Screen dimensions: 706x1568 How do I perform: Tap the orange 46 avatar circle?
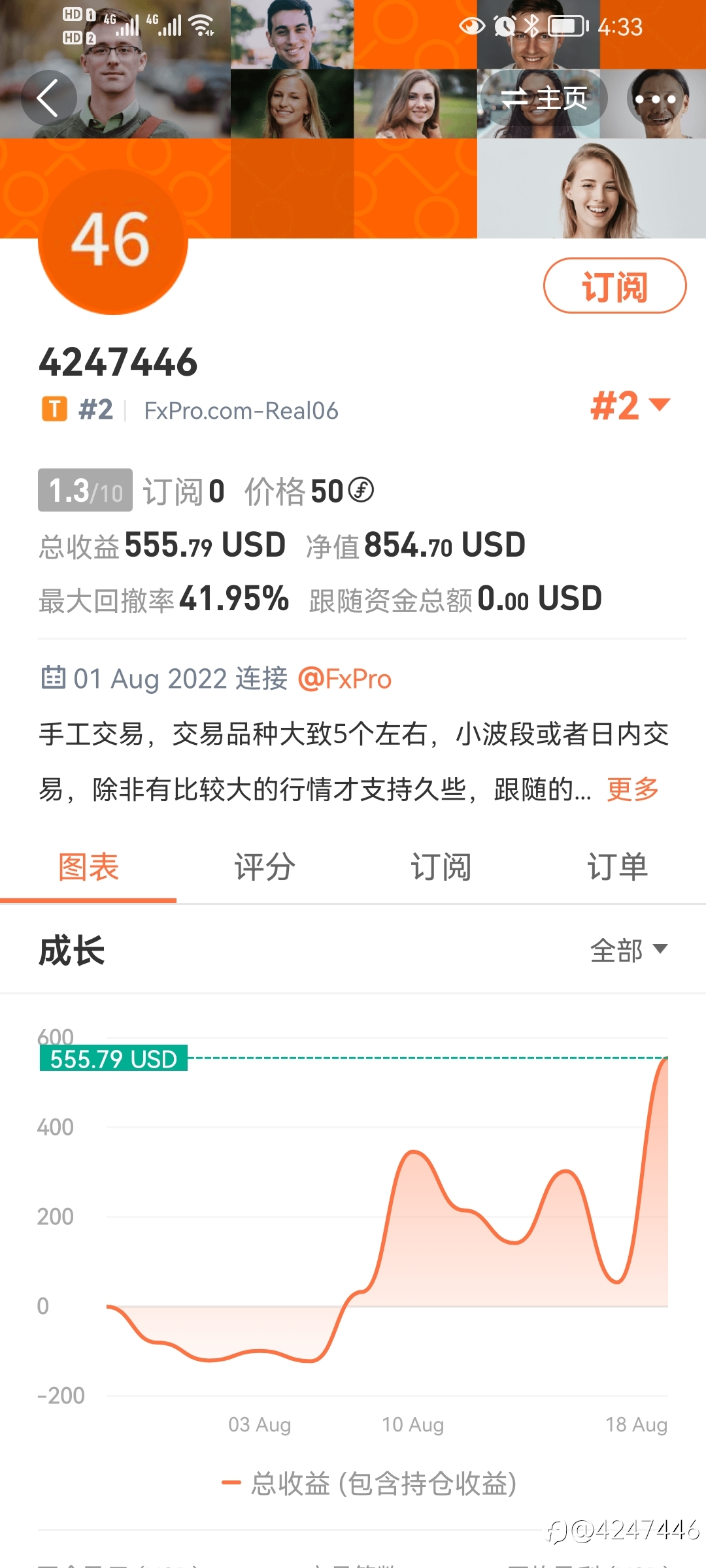(x=113, y=240)
